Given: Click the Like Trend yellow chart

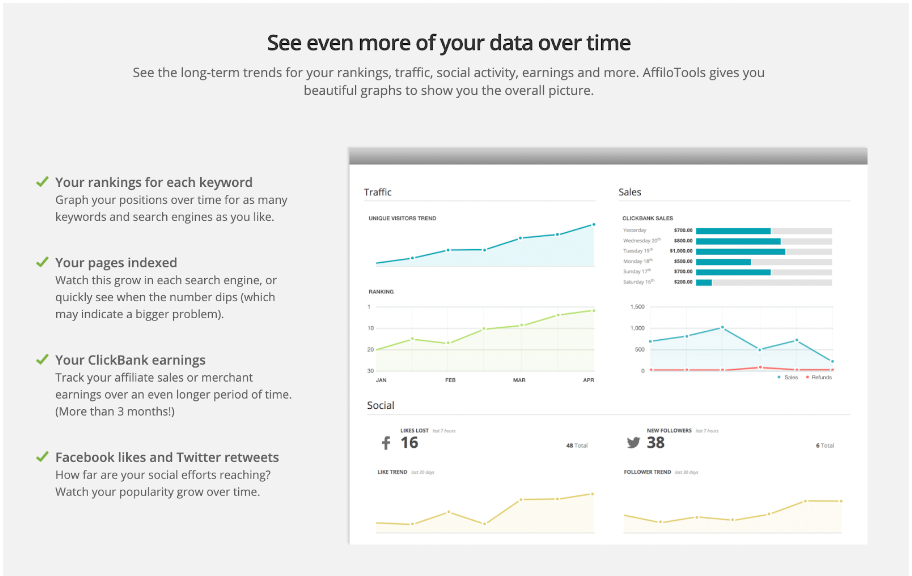Looking at the screenshot, I should 485,508.
